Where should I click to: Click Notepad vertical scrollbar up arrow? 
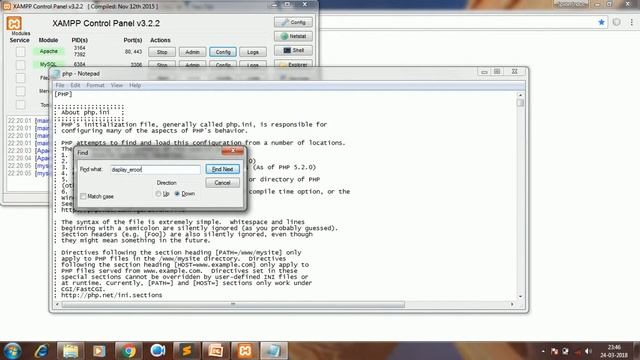click(x=520, y=95)
